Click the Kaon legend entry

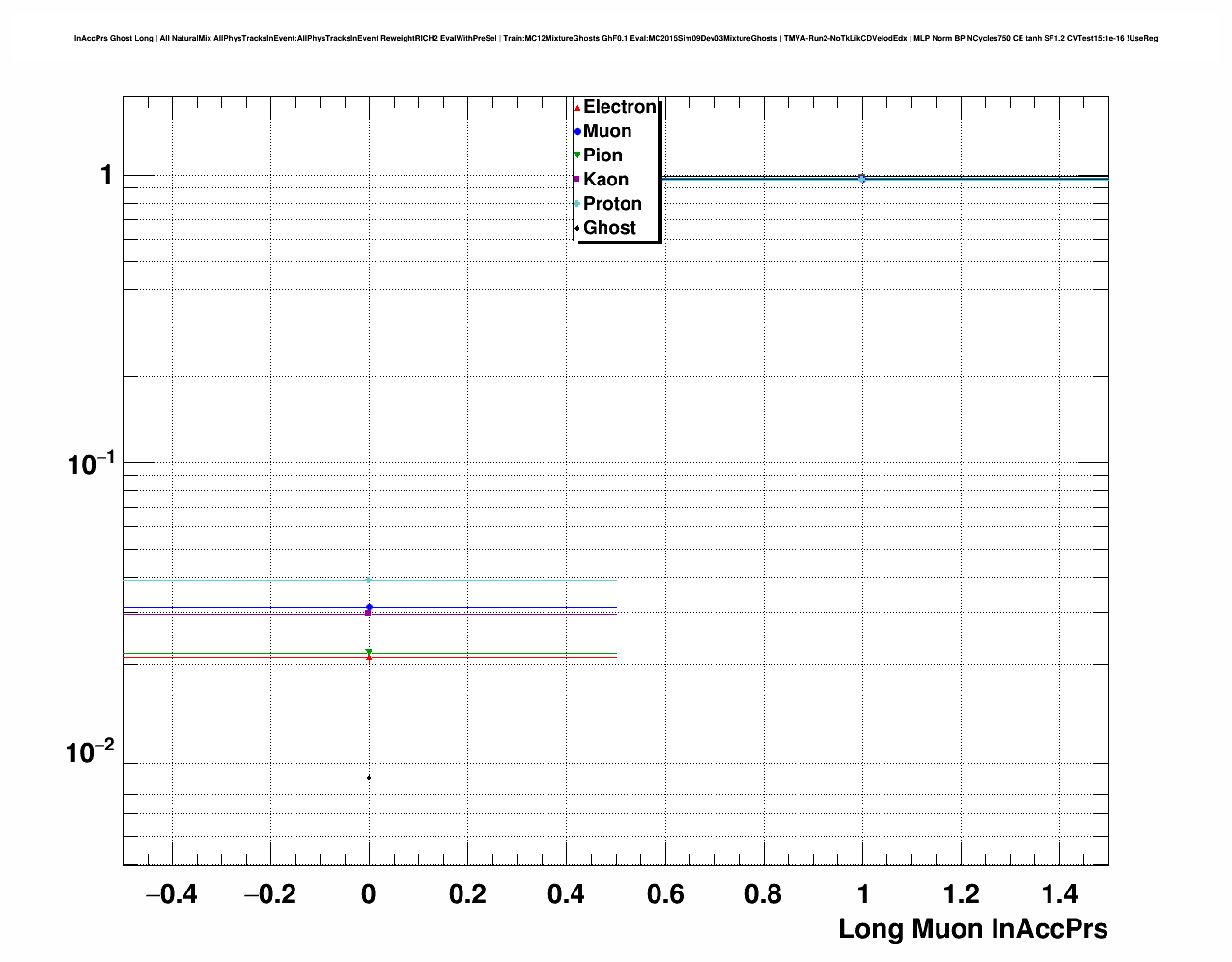coord(601,180)
